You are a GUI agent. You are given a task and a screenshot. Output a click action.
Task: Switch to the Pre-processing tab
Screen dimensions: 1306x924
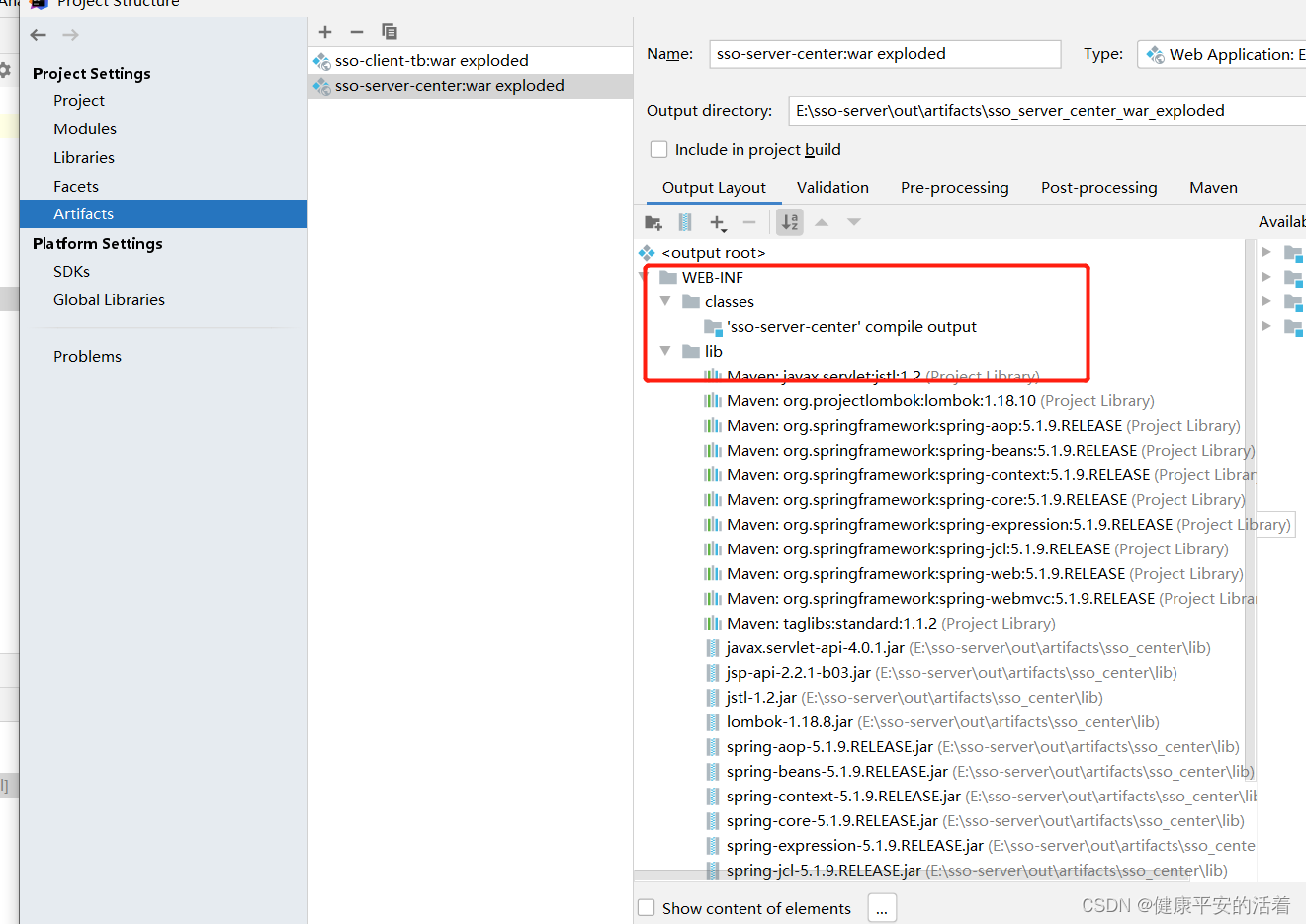coord(954,187)
